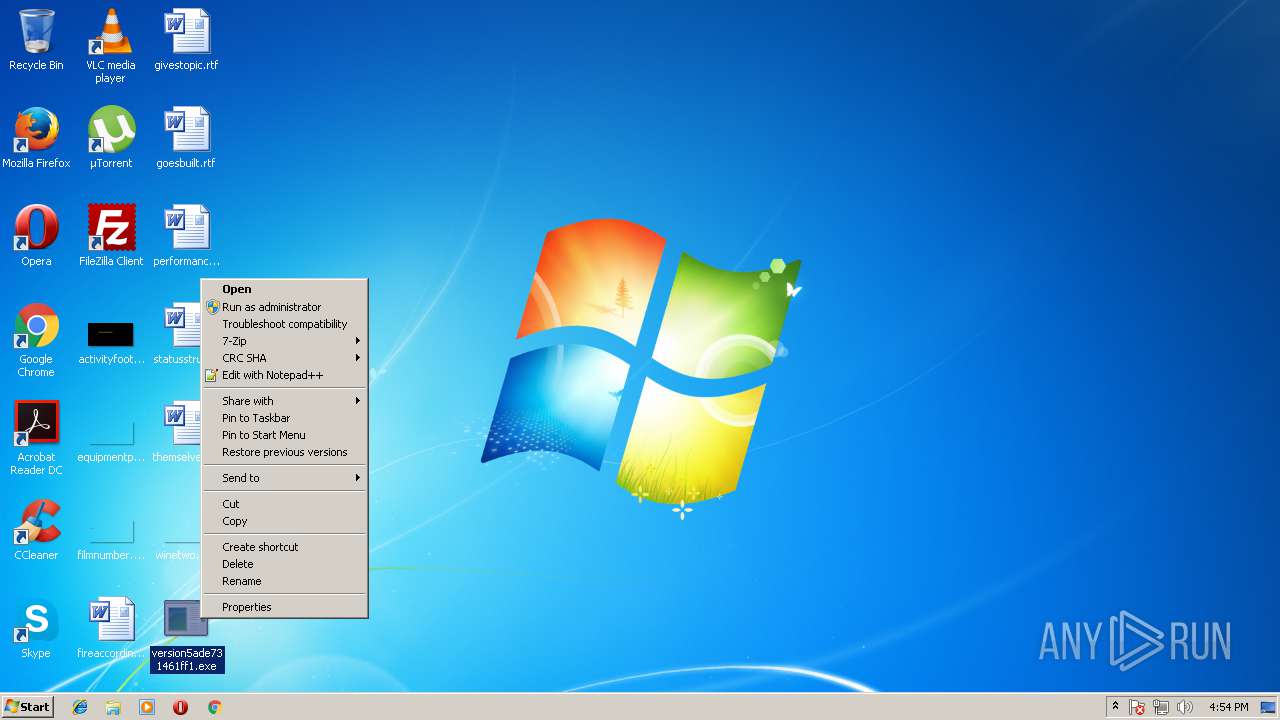
Task: Open the Start menu button
Action: pos(27,706)
